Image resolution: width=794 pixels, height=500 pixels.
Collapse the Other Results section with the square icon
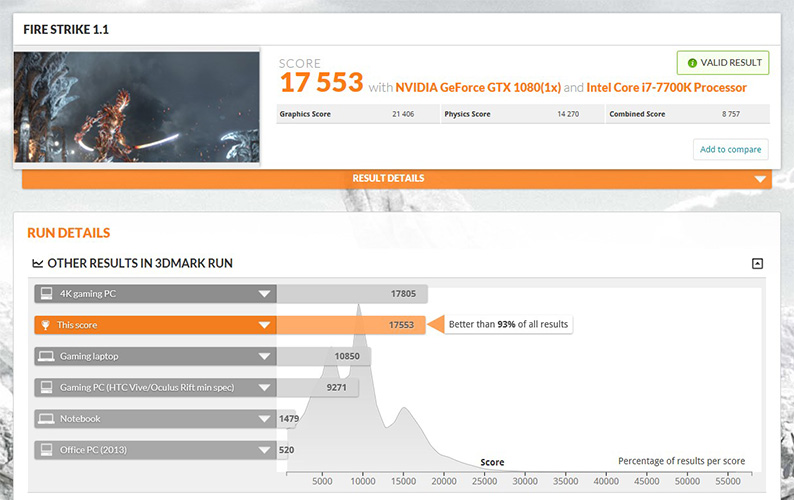tap(757, 263)
